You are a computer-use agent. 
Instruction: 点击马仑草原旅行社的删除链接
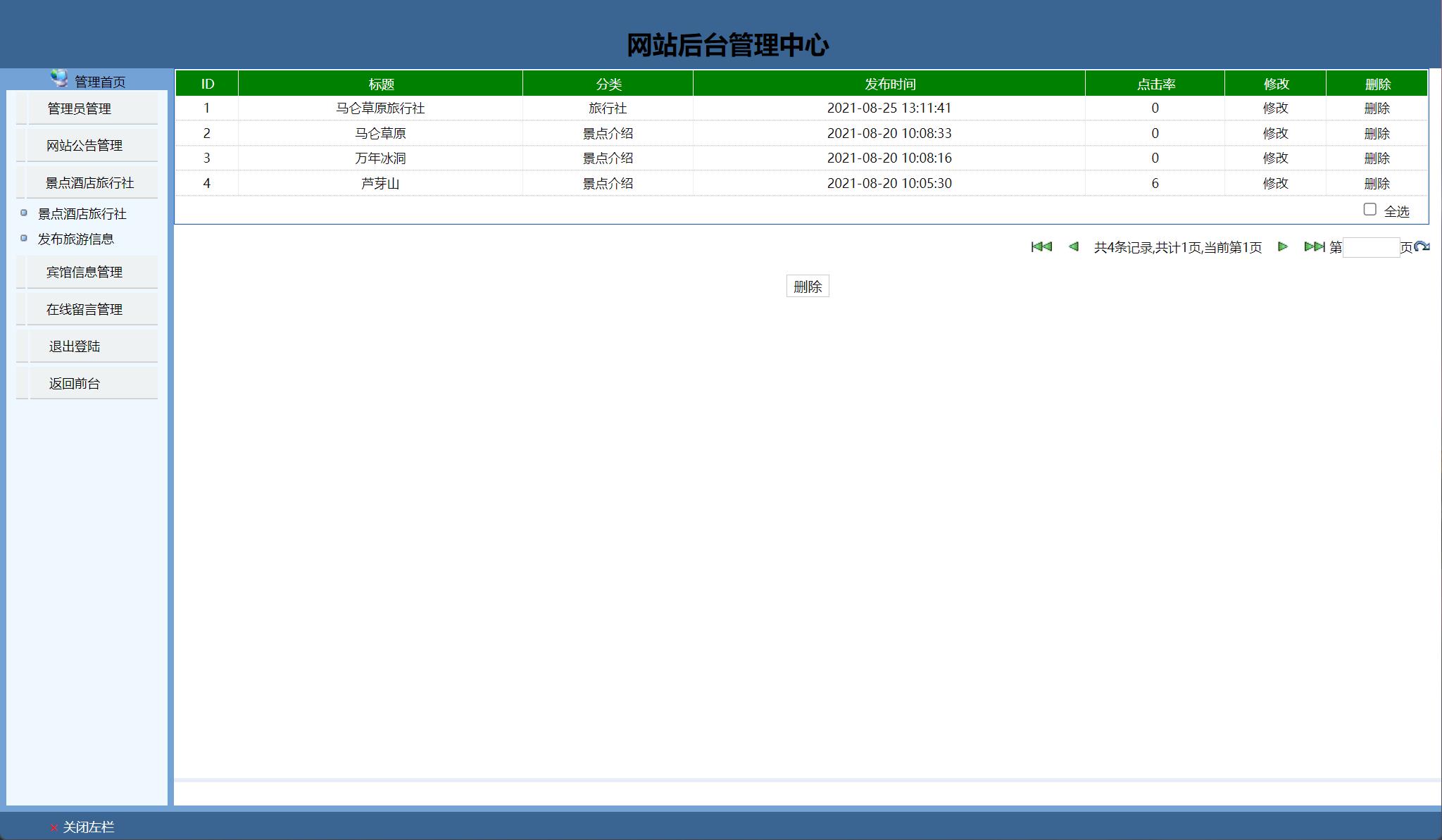(1377, 108)
